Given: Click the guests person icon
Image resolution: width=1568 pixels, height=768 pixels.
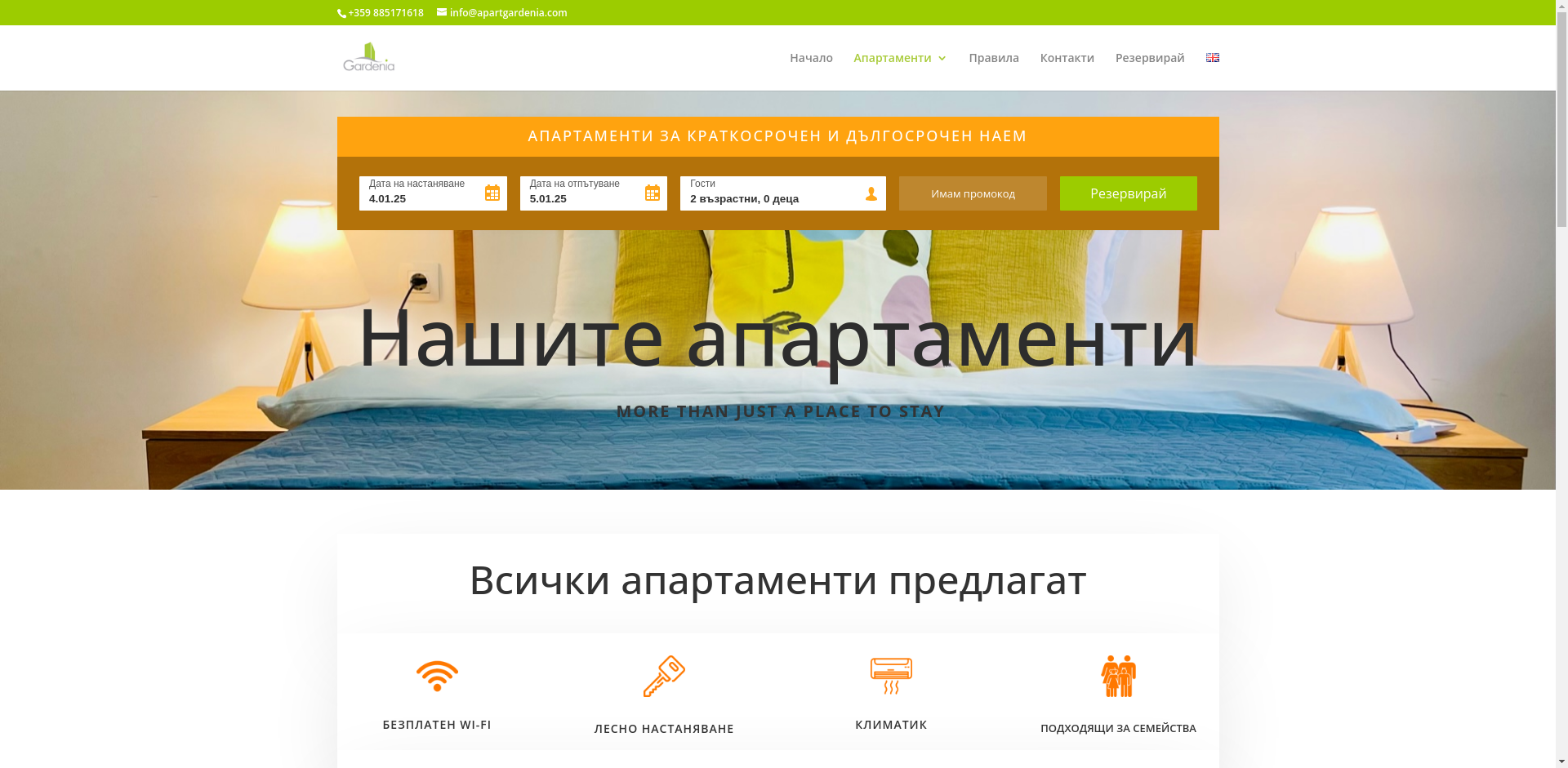Looking at the screenshot, I should pyautogui.click(x=871, y=193).
